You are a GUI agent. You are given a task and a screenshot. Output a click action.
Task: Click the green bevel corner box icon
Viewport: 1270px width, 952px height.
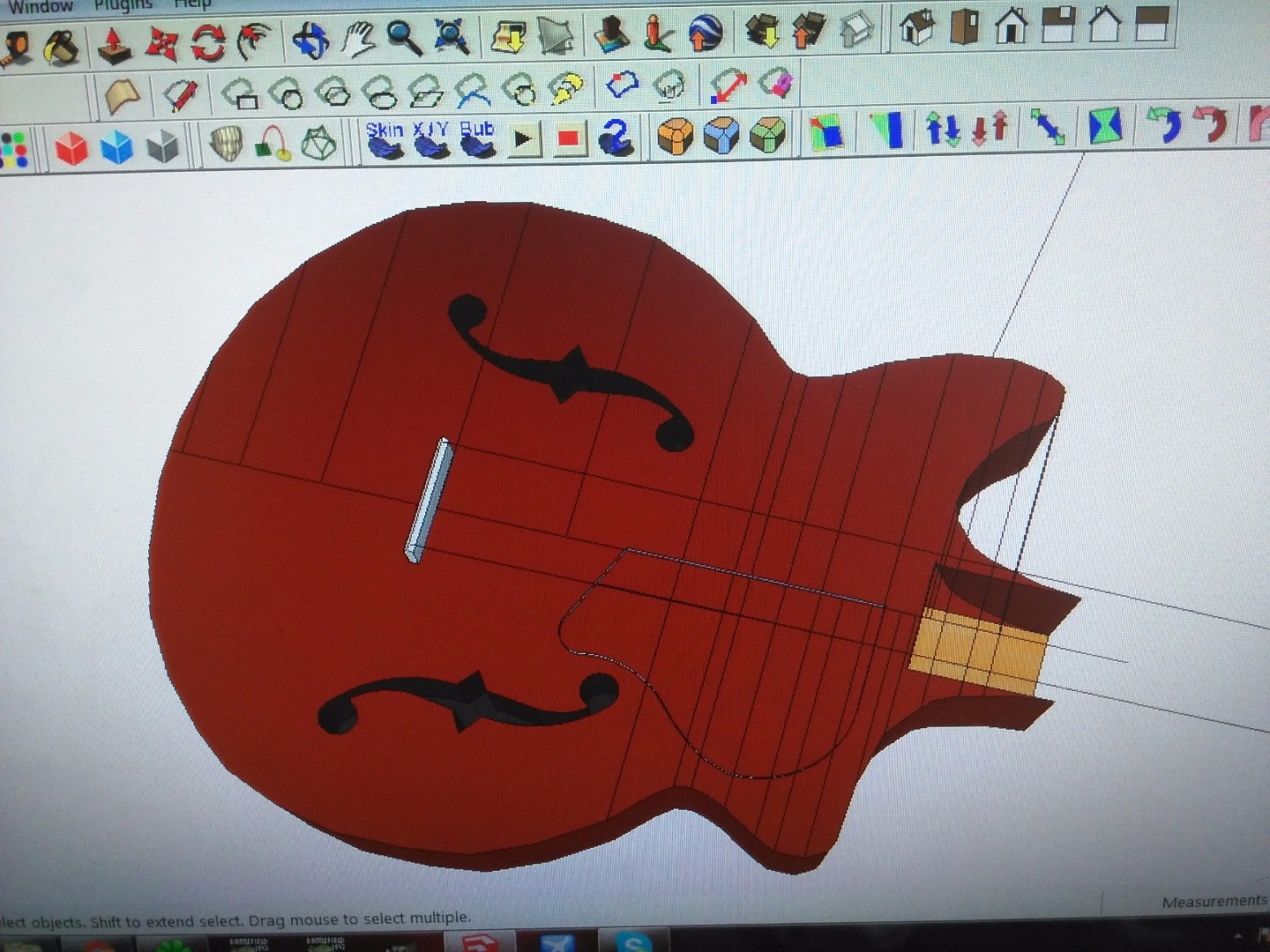(767, 134)
